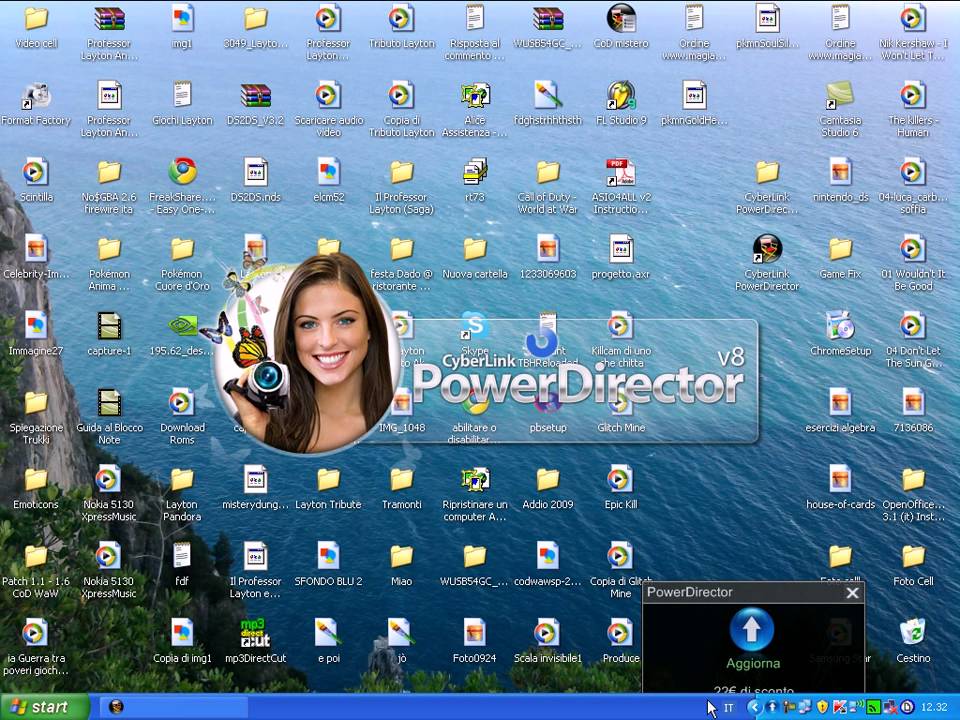The width and height of the screenshot is (960, 720).
Task: Open the Video cell folder
Action: [36, 19]
